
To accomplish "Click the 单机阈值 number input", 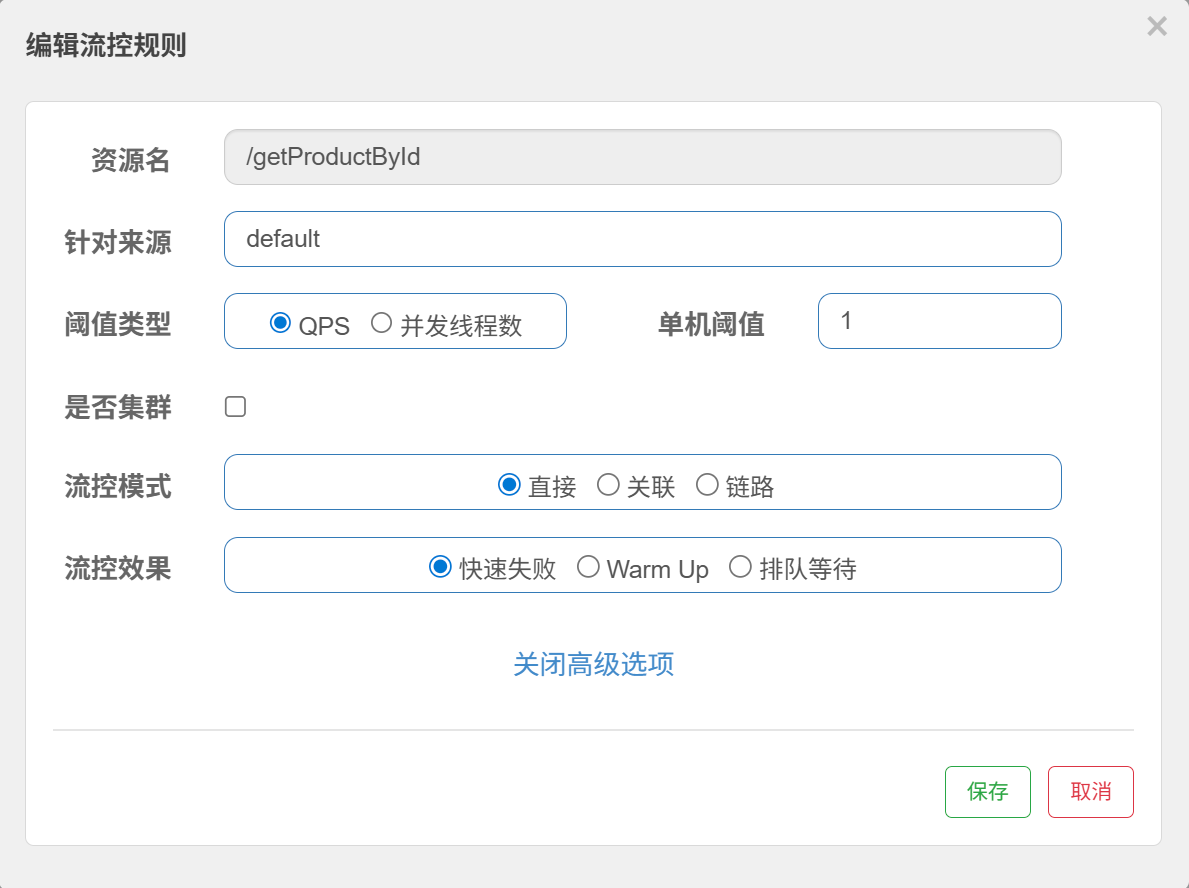I will click(x=939, y=321).
